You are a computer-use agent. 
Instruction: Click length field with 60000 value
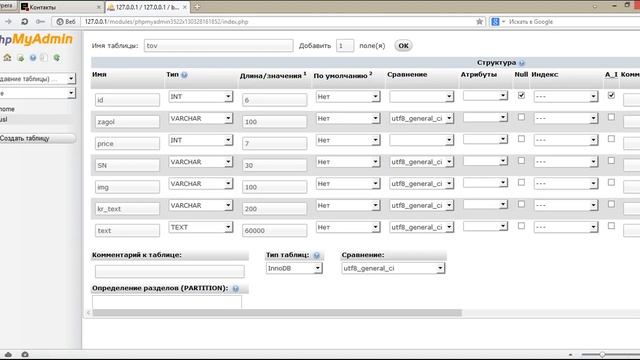pos(274,231)
